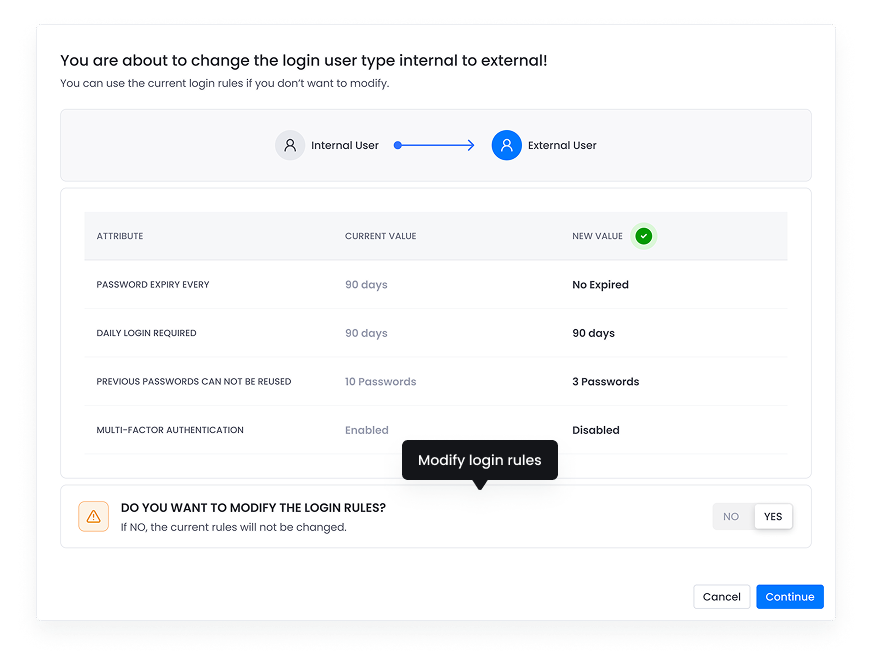The height and width of the screenshot is (669, 872).
Task: Click the green checkmark beside New Value
Action: (644, 236)
